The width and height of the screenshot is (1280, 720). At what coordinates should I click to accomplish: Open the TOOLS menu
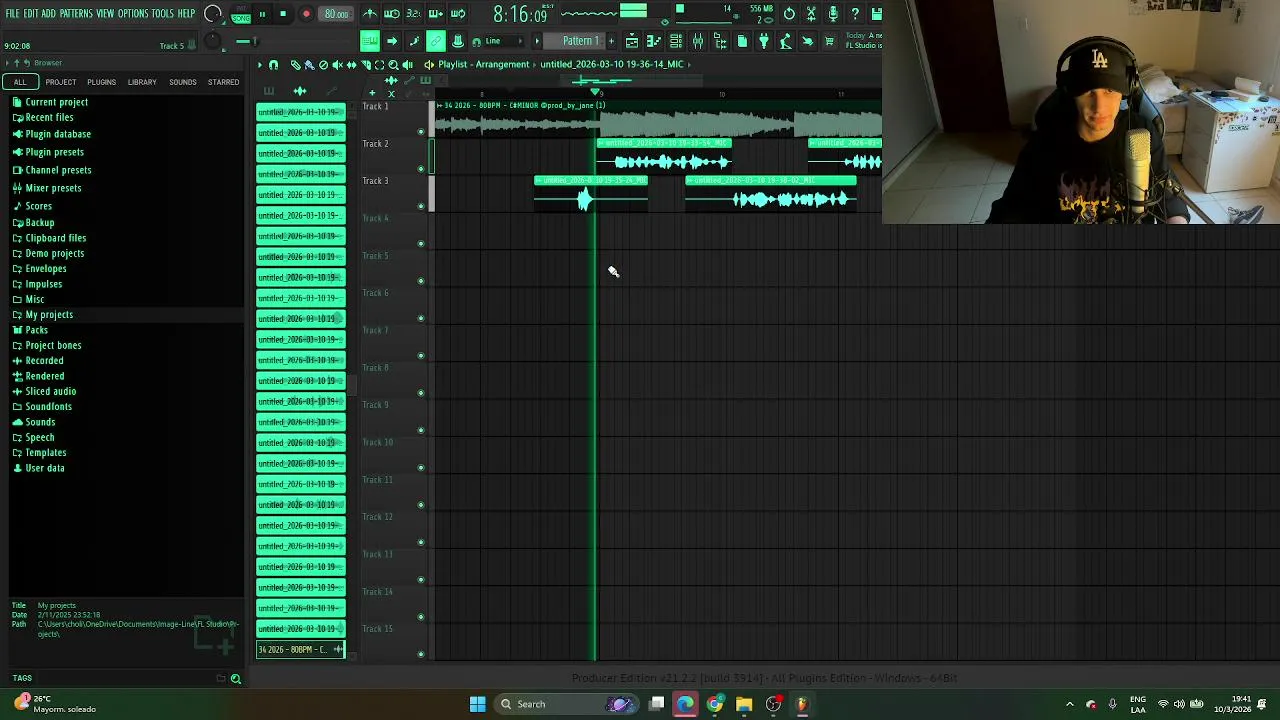163,14
